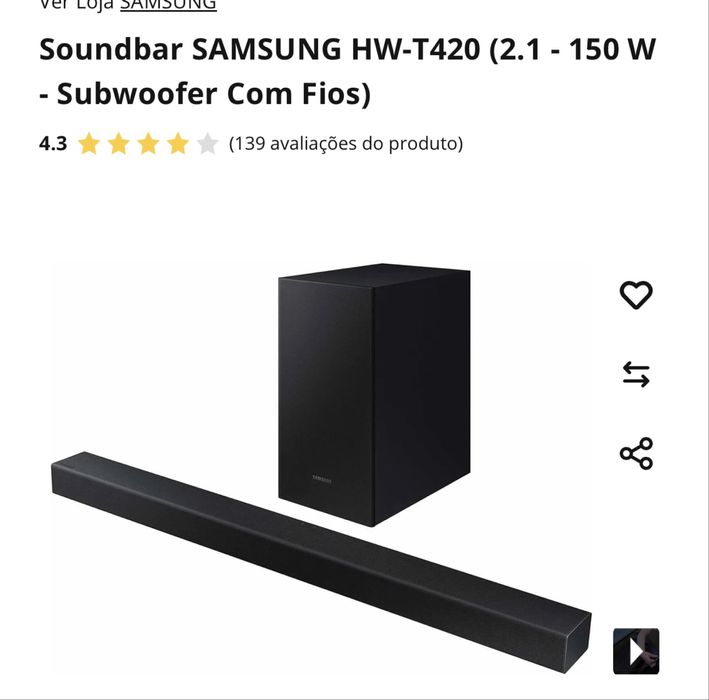Image resolution: width=709 pixels, height=700 pixels.
Task: Click the Ver Loja text
Action: pyautogui.click(x=76, y=5)
